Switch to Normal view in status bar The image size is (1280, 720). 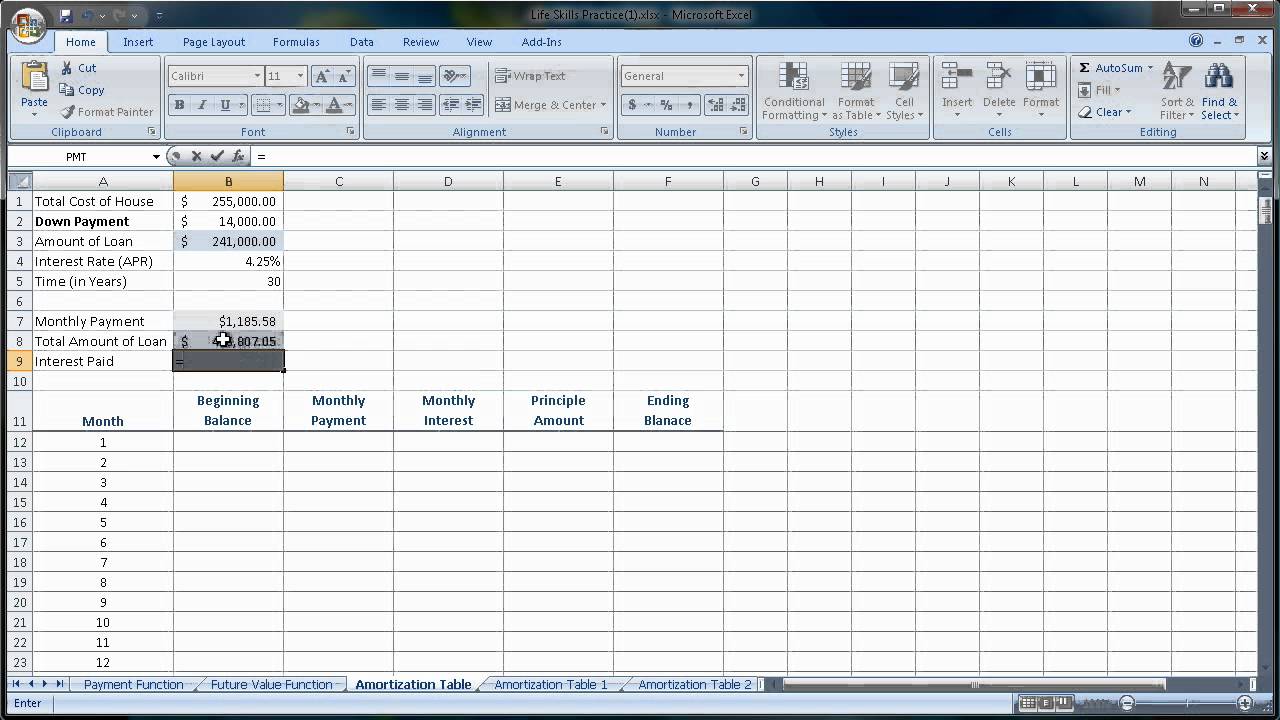point(1027,703)
